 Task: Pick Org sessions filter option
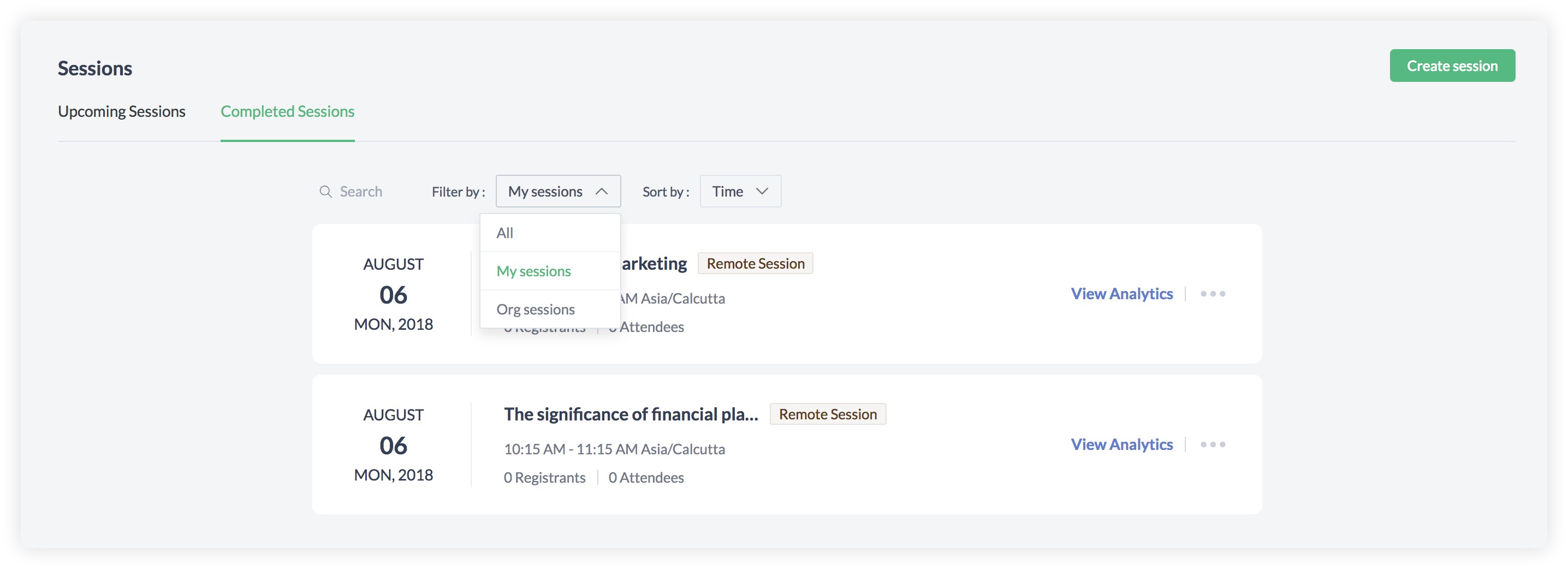pyautogui.click(x=535, y=310)
